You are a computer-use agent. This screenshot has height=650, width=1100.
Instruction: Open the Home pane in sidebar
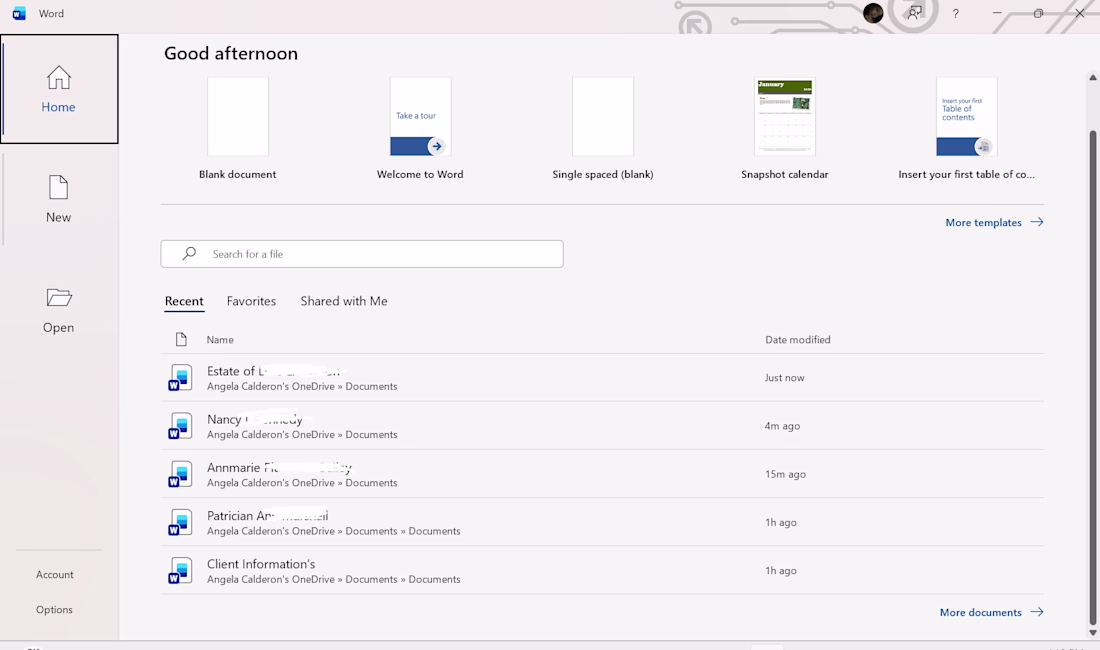(59, 89)
